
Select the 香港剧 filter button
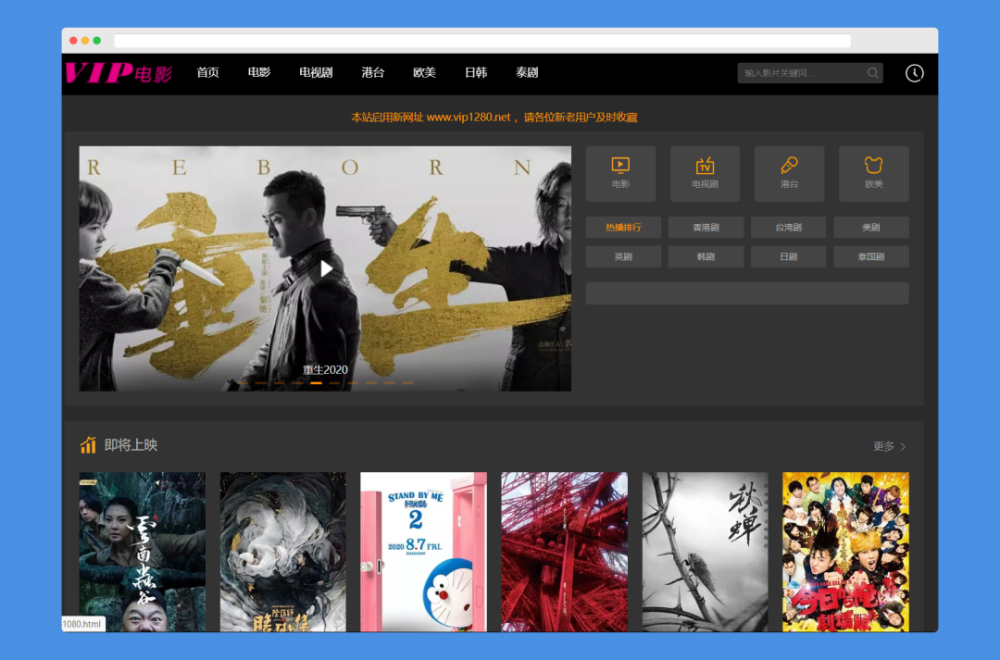tap(705, 227)
